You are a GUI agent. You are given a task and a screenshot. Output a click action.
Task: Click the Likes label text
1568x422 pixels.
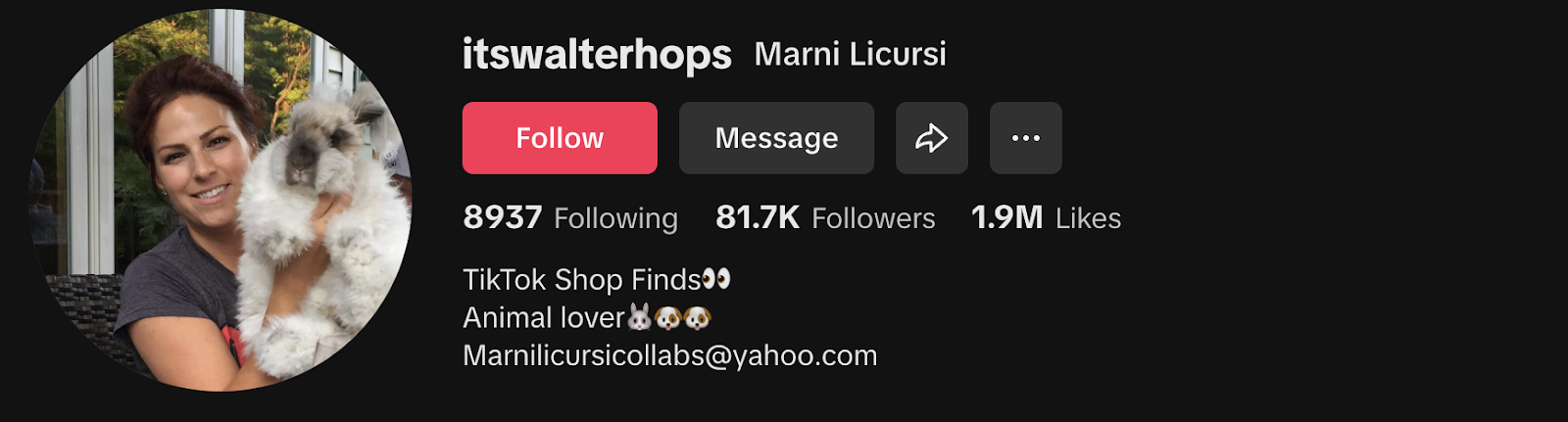tap(1088, 218)
